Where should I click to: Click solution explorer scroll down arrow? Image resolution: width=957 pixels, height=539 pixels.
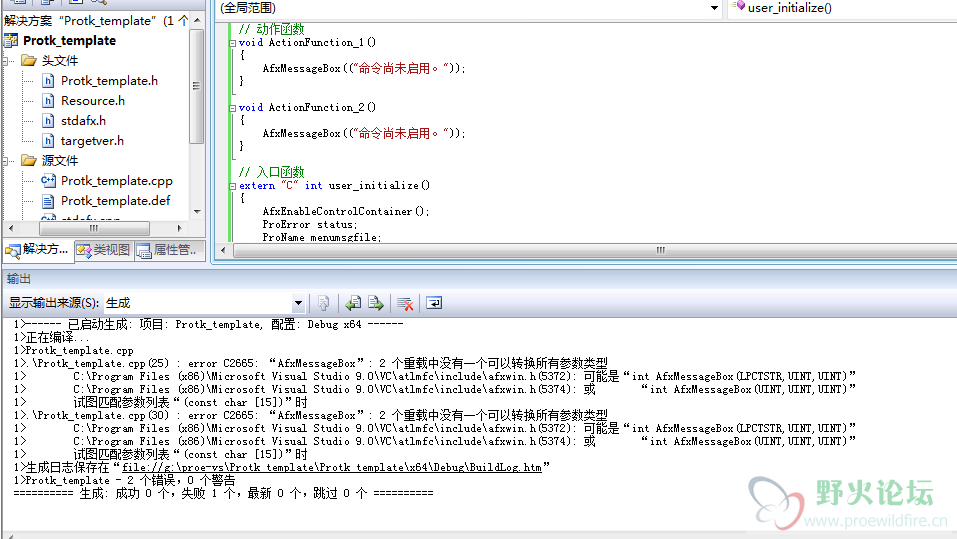pyautogui.click(x=197, y=211)
